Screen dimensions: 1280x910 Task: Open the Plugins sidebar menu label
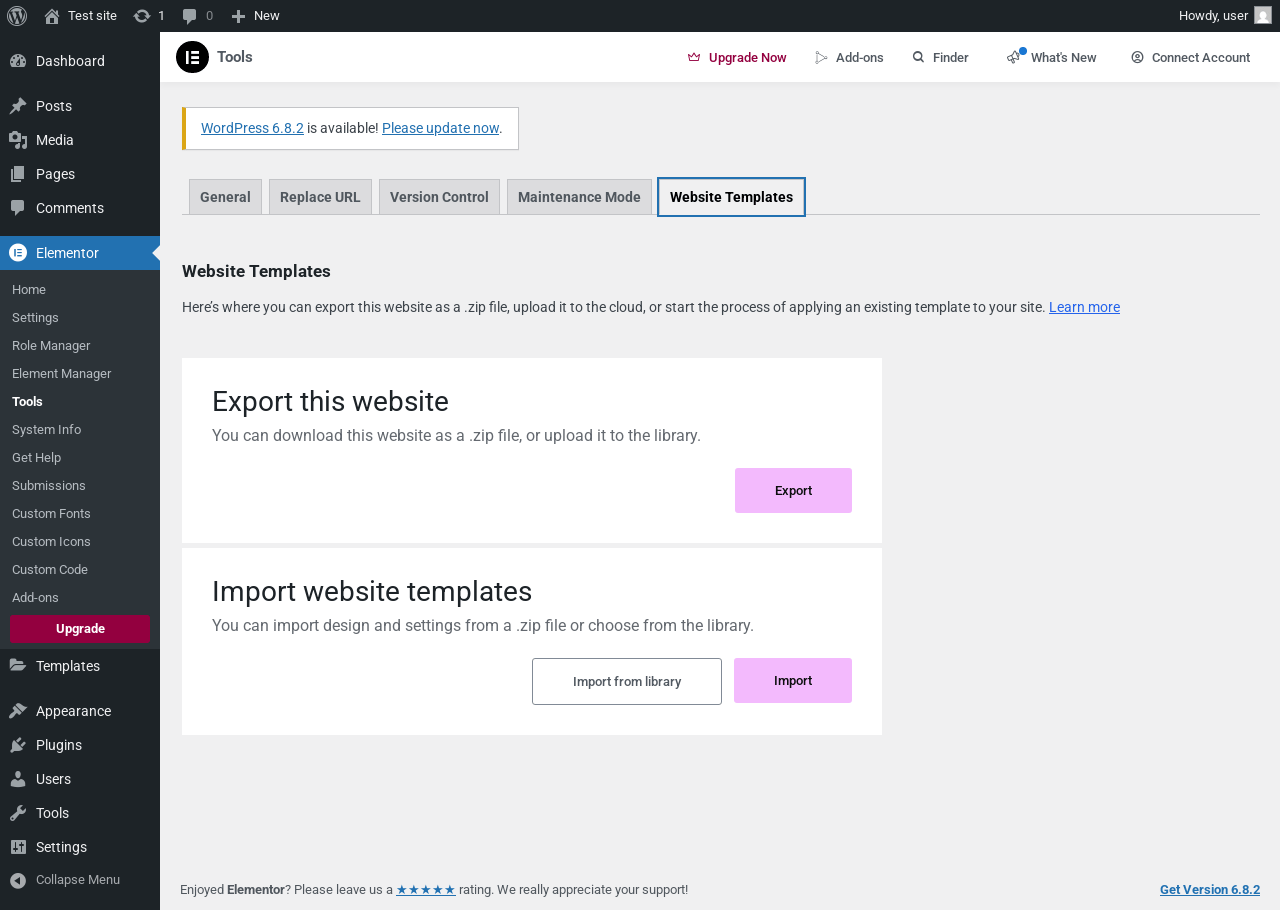point(59,745)
